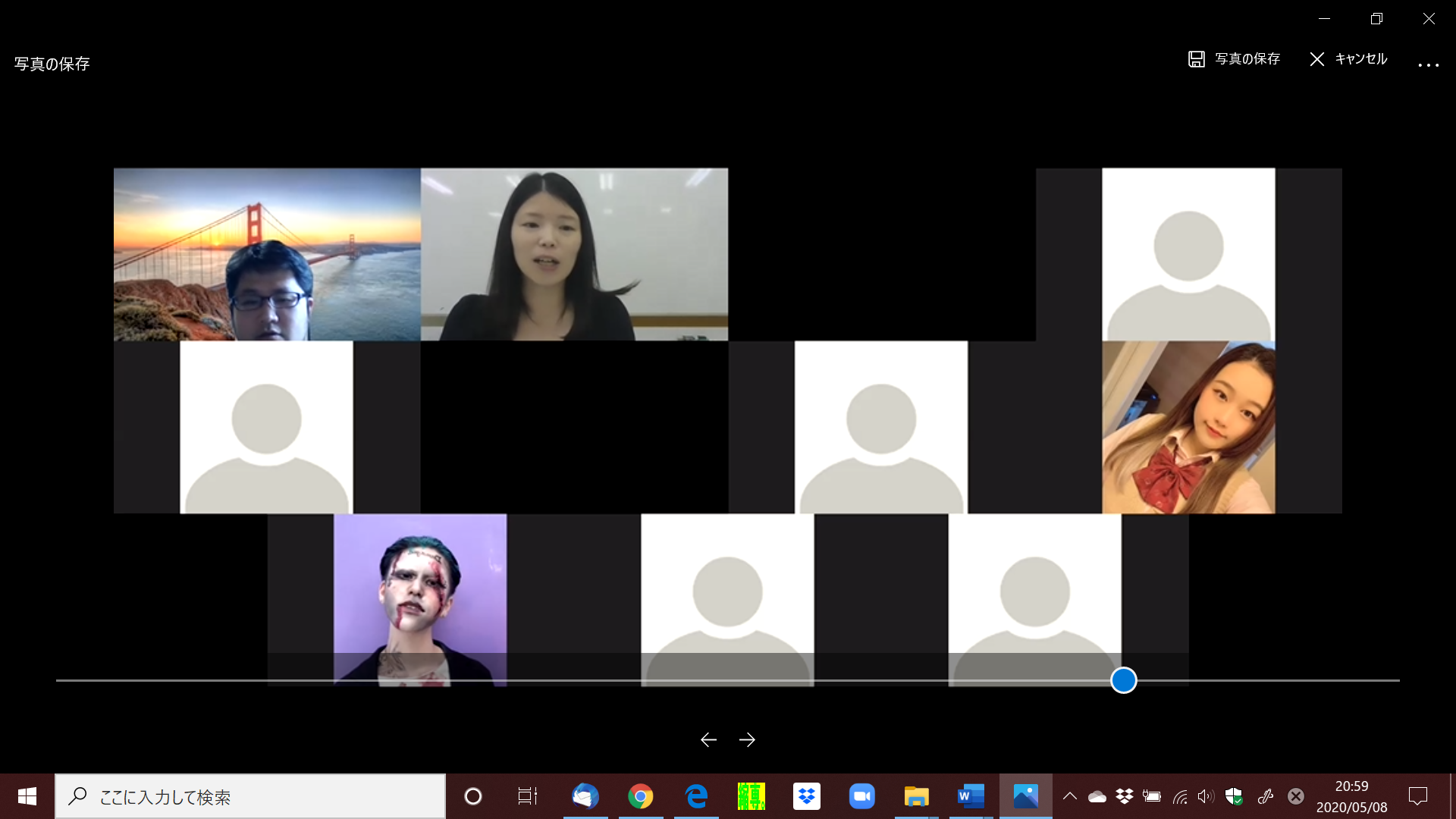This screenshot has height=819, width=1456.
Task: Open Windows Security shield tray icon
Action: 1234,796
